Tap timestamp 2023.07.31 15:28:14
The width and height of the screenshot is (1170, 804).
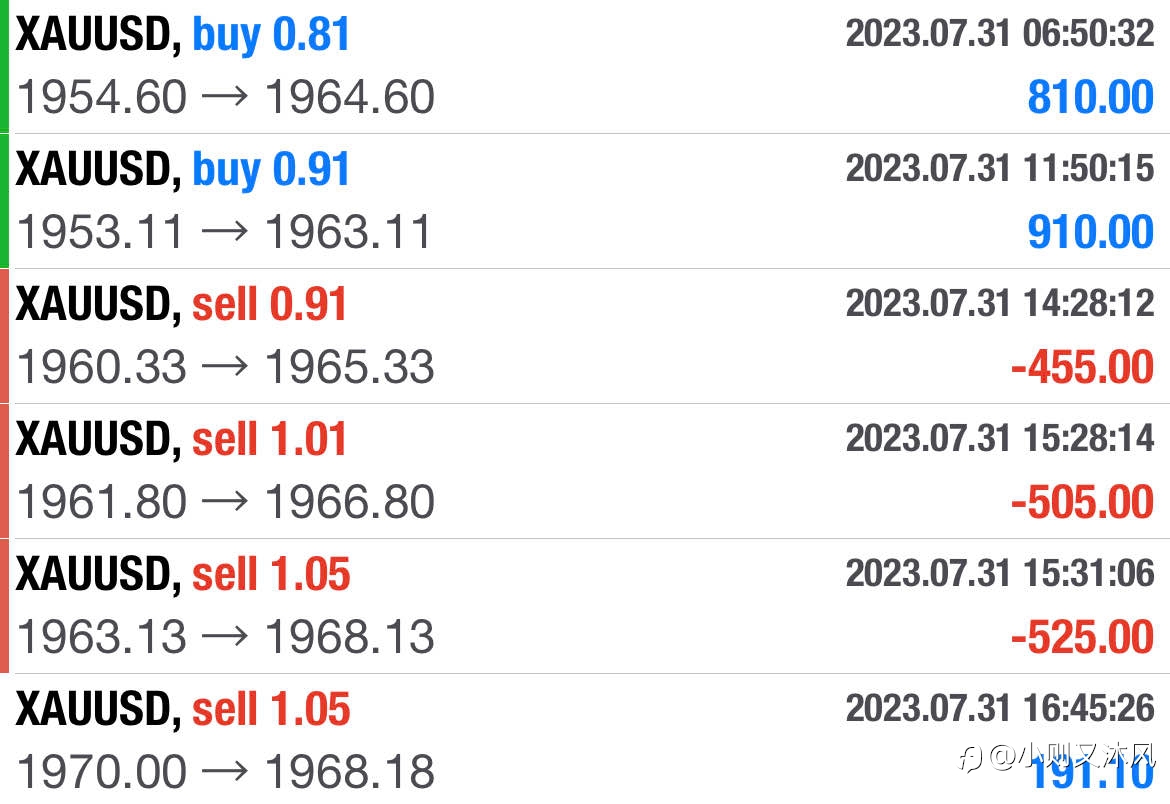(1000, 438)
